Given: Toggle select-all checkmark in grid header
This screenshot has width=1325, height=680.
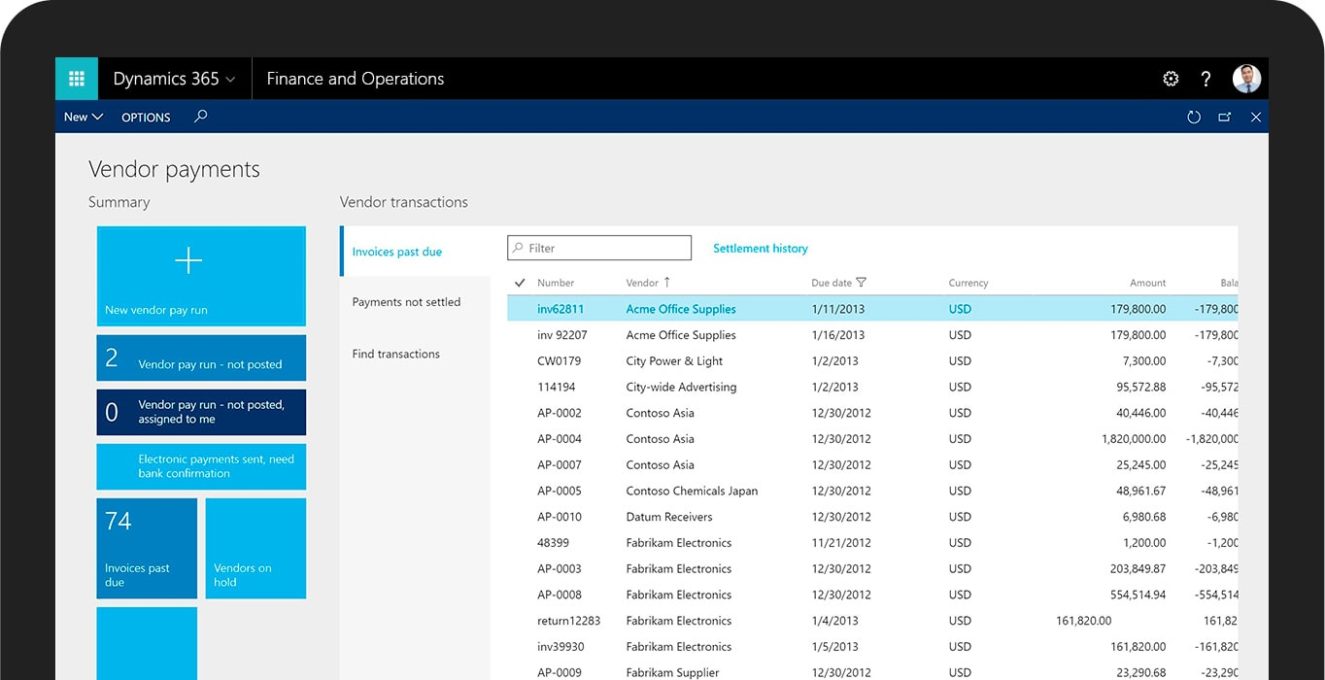Looking at the screenshot, I should [519, 283].
